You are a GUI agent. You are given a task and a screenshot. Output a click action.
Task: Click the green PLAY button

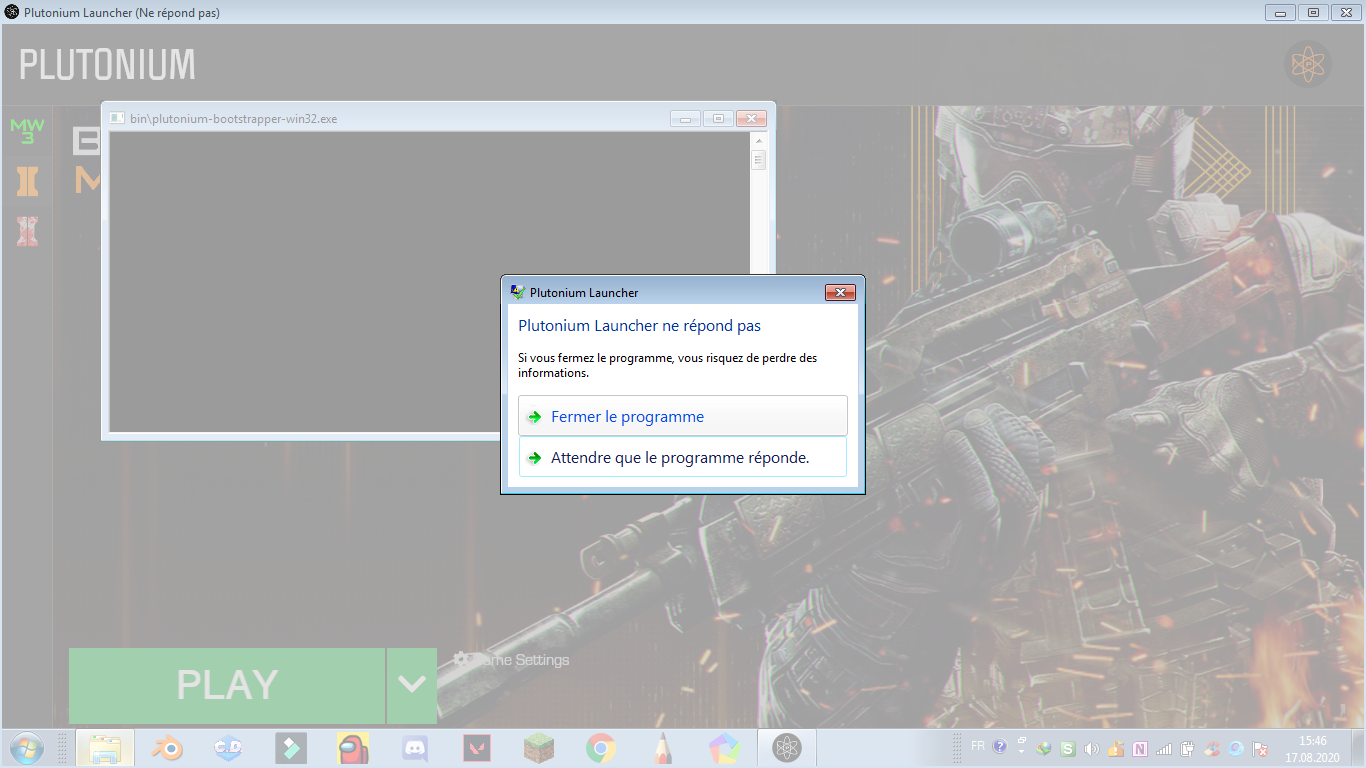[x=227, y=685]
